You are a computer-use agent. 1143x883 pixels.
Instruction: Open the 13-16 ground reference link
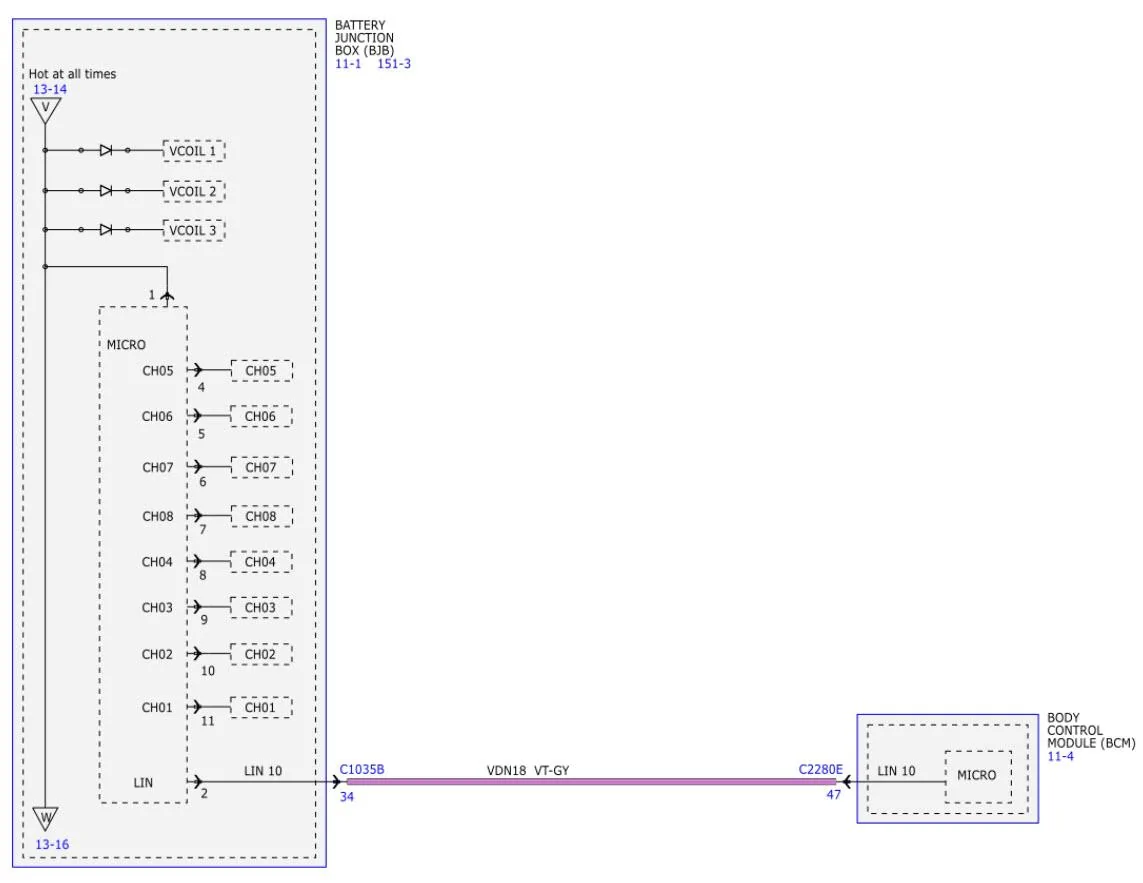click(52, 844)
